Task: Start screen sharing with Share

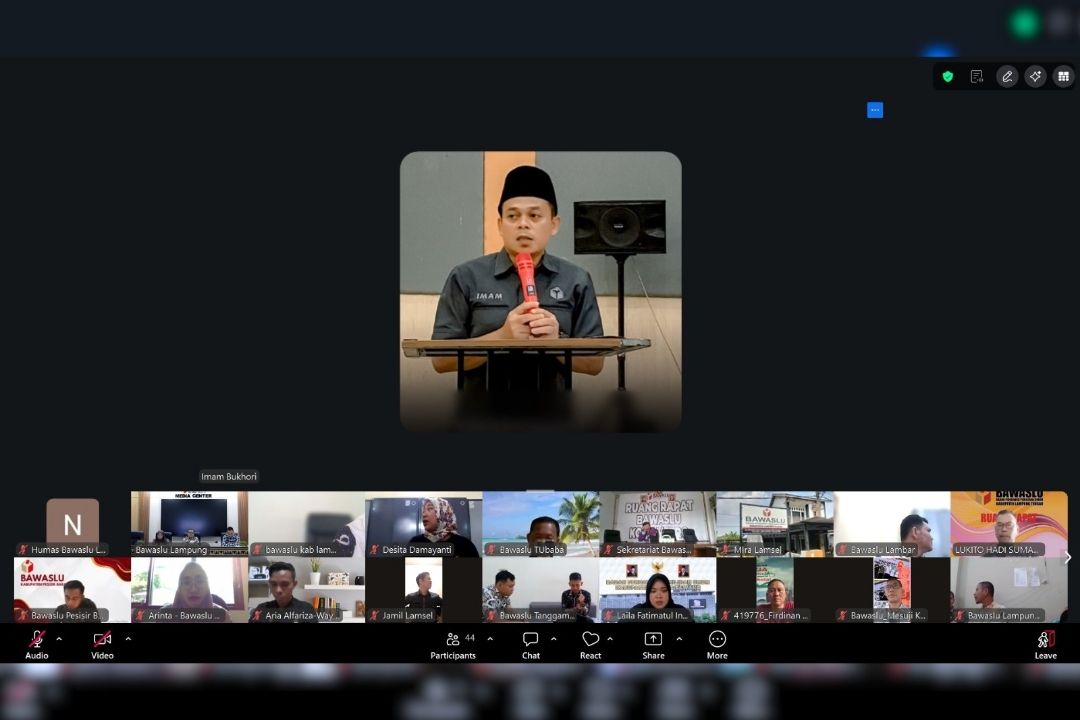Action: pos(653,646)
